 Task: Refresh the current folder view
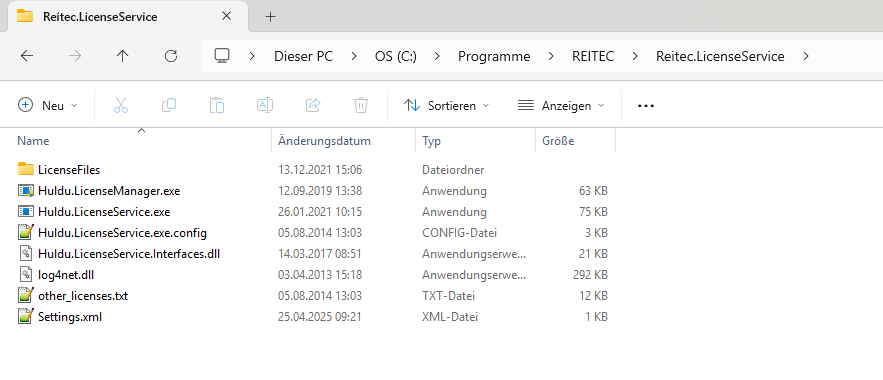coord(171,56)
